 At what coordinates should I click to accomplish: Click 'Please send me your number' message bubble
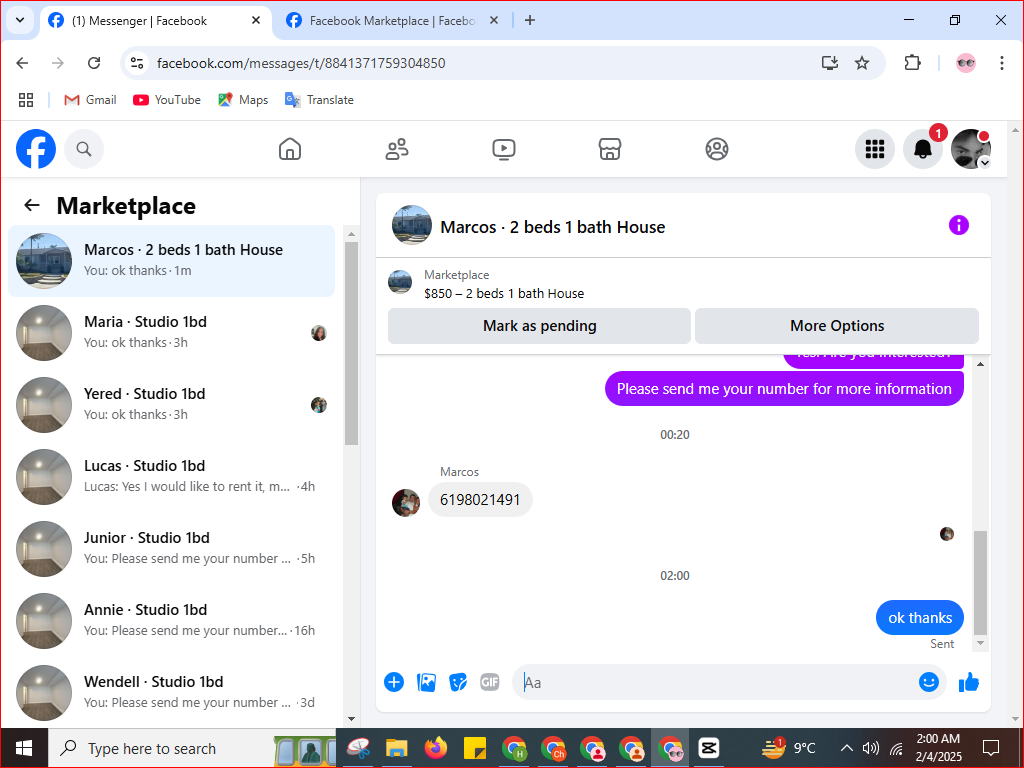click(784, 389)
